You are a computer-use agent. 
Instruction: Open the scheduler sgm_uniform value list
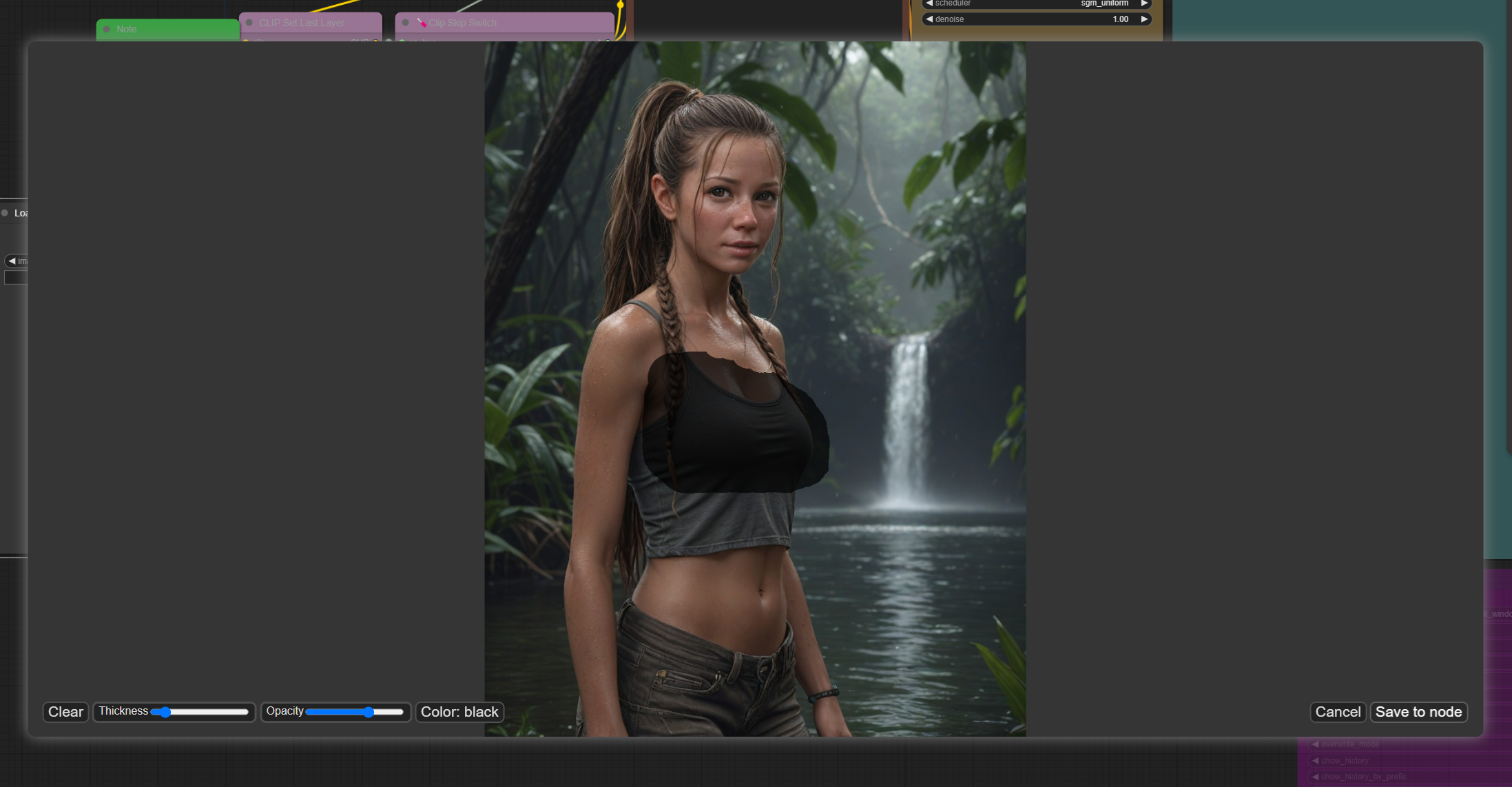pyautogui.click(x=1104, y=3)
